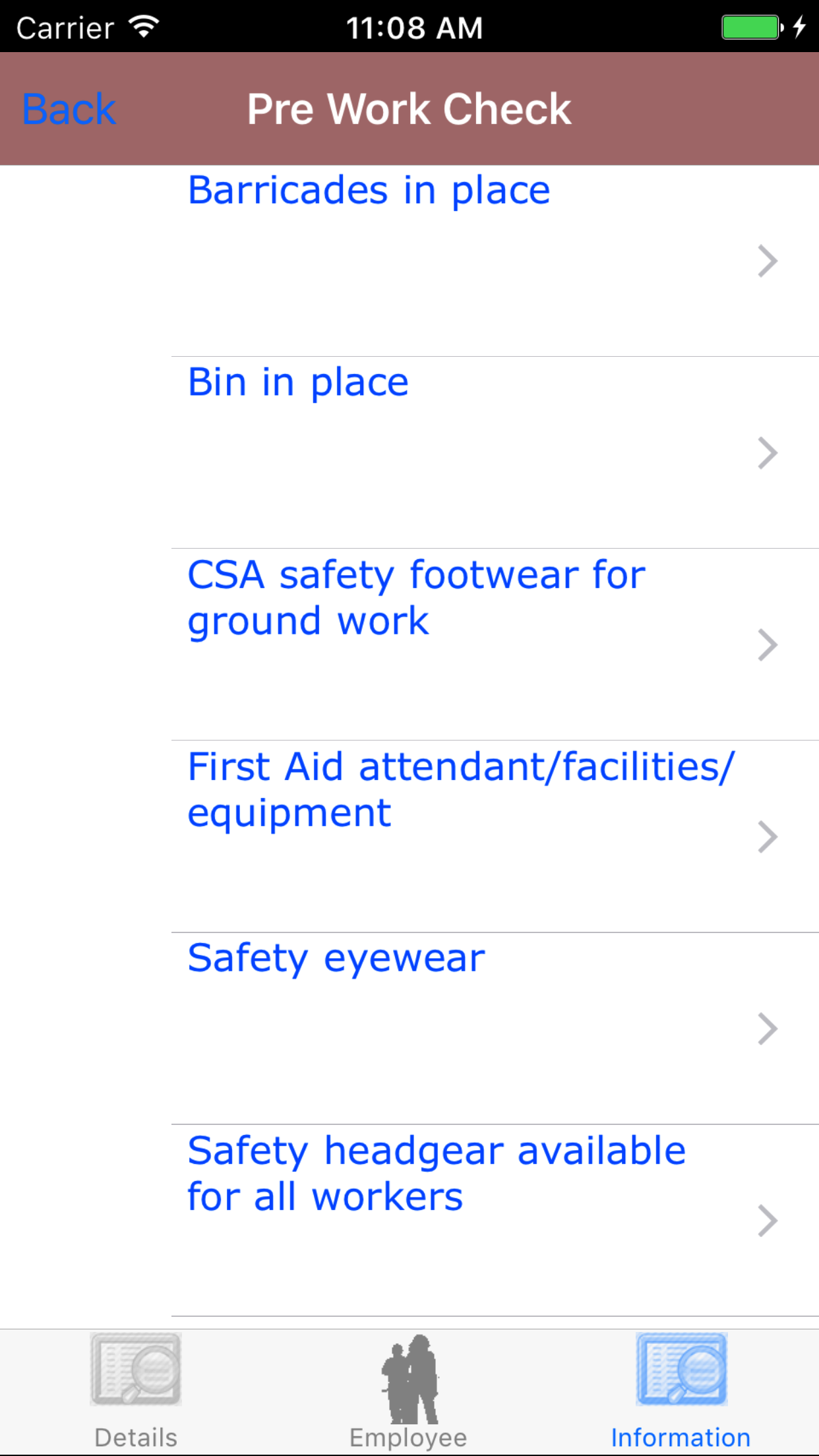The height and width of the screenshot is (1456, 819).
Task: Expand Safety headgear row chevron
Action: (767, 1221)
